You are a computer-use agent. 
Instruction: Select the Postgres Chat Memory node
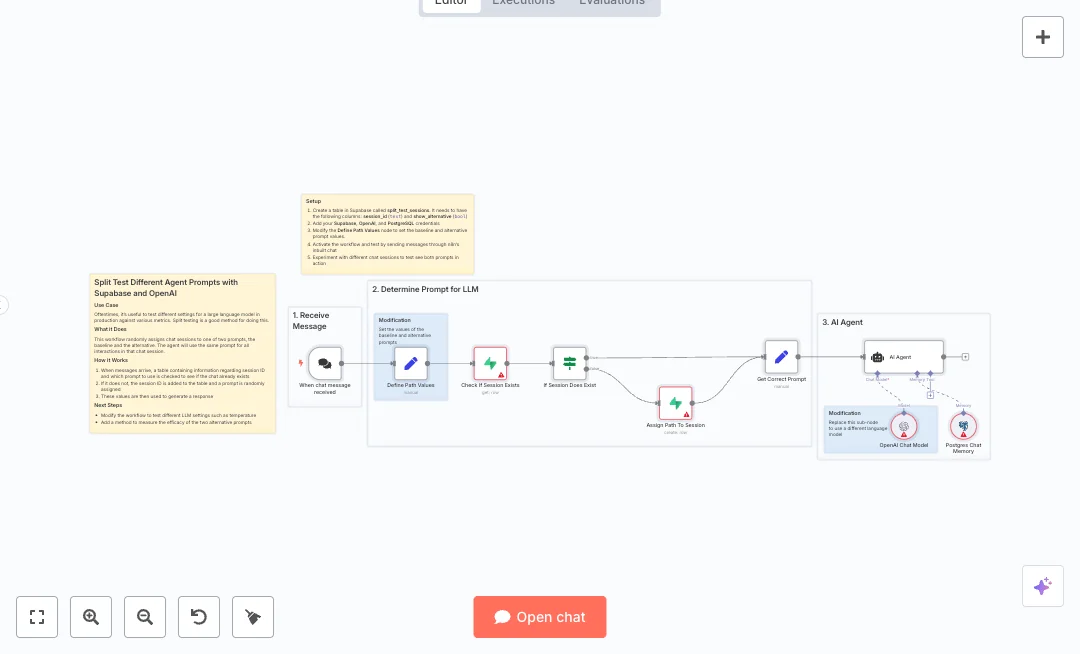[x=963, y=426]
